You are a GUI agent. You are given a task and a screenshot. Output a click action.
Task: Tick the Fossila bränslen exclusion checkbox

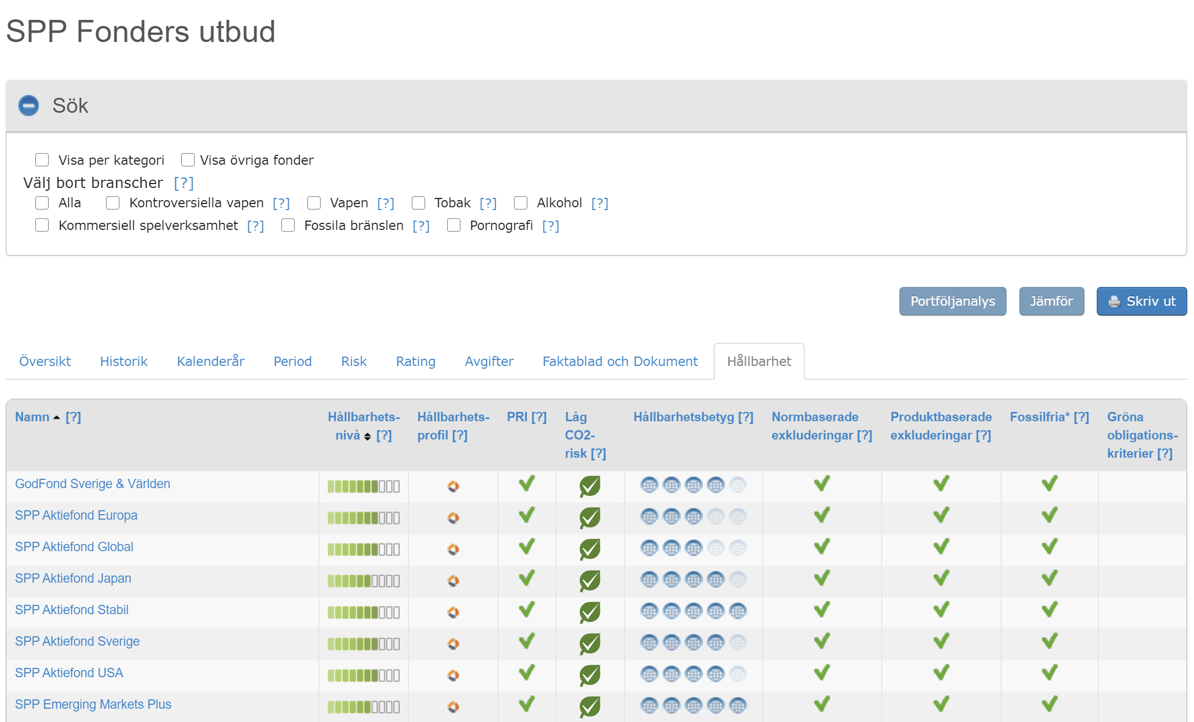pos(288,226)
